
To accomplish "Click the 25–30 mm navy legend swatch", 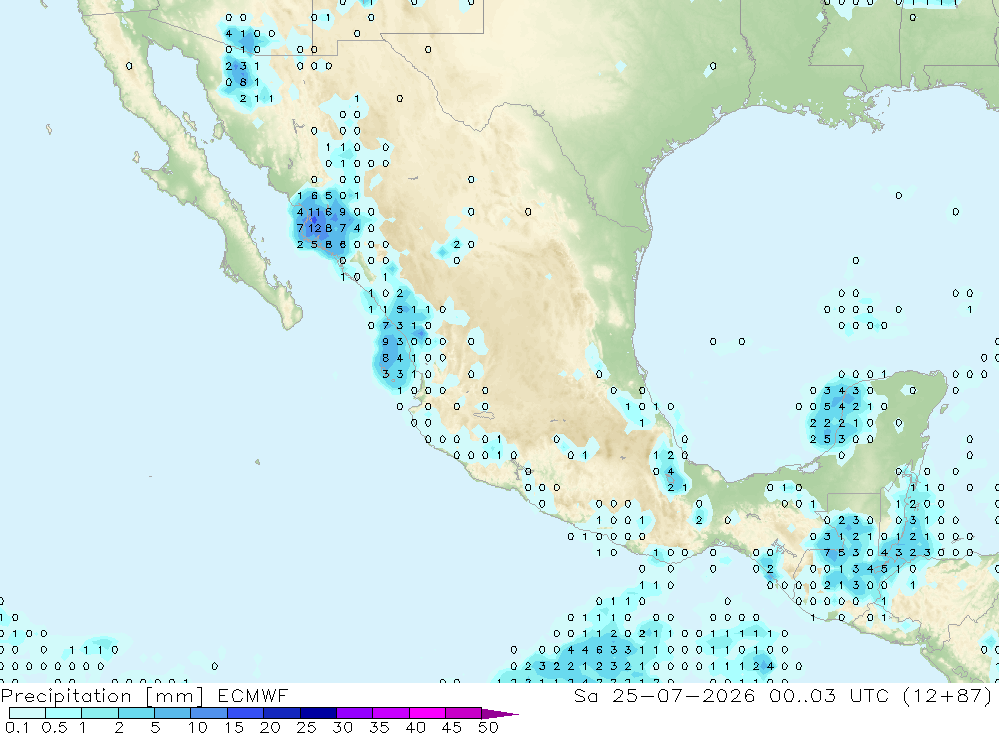I will tap(318, 713).
